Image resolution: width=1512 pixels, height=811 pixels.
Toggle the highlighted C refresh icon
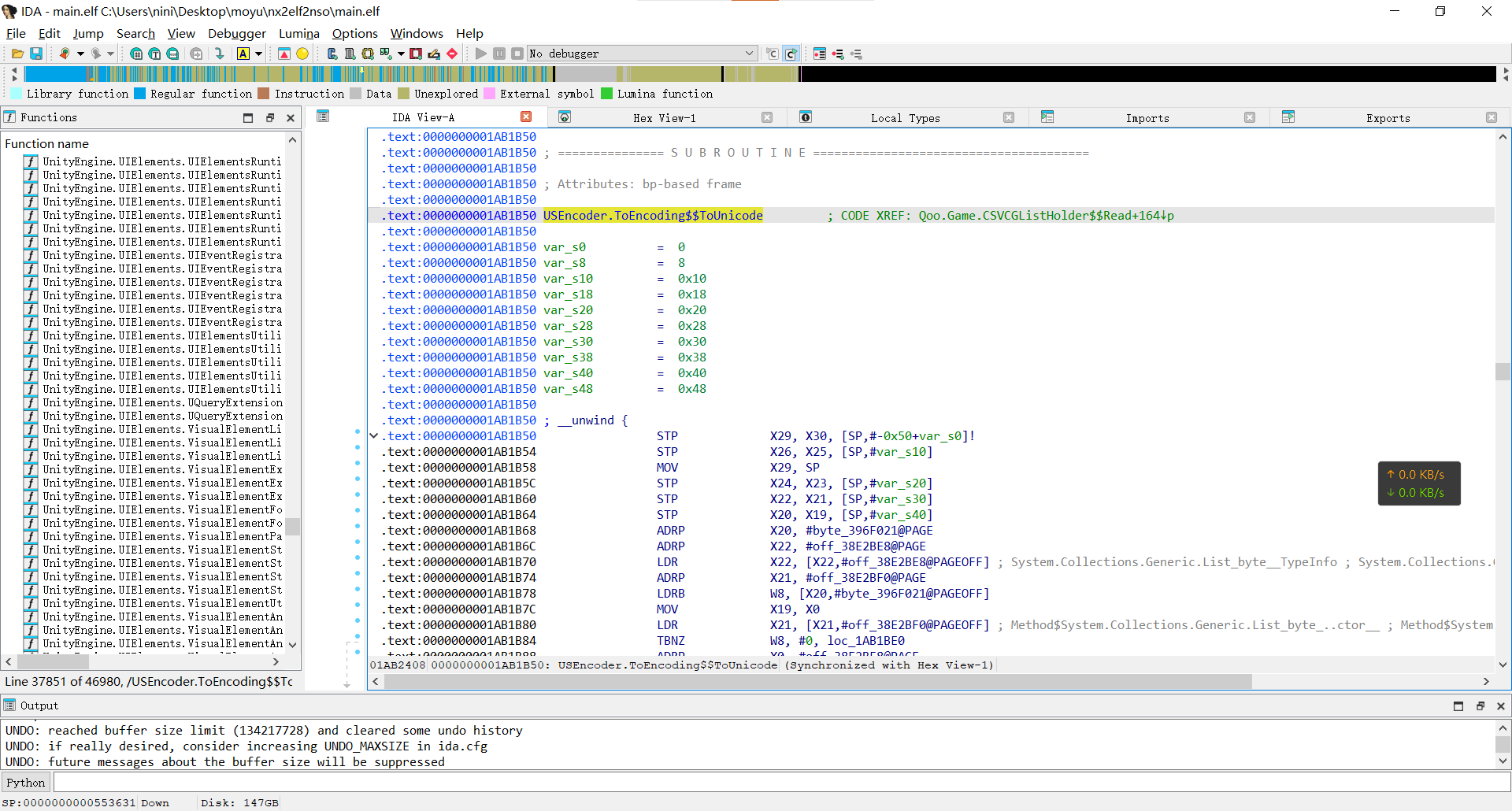click(x=791, y=54)
